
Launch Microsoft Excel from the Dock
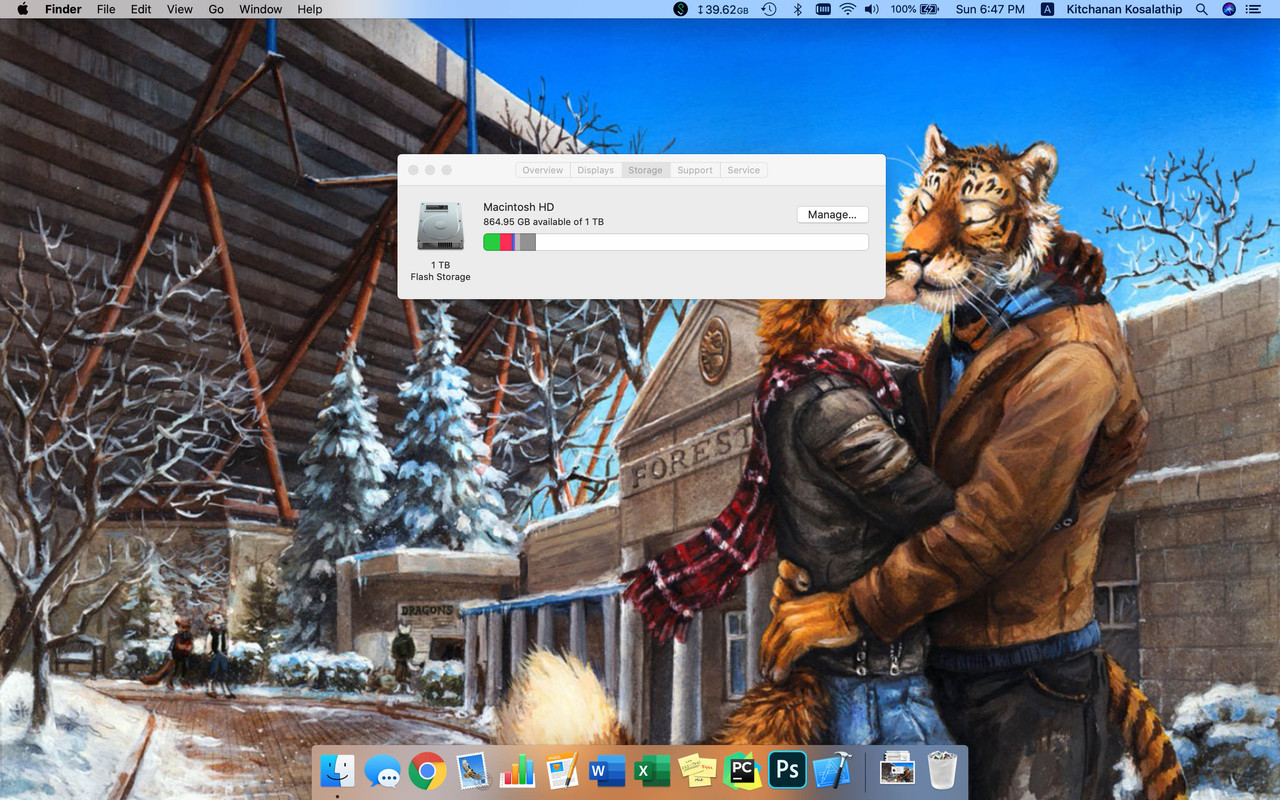(652, 770)
